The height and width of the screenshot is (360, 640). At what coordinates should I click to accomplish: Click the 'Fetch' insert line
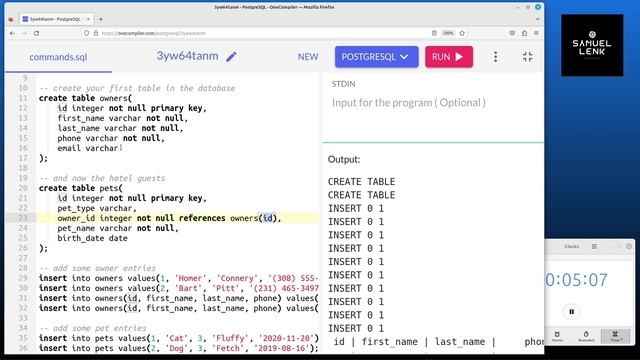[179, 348]
